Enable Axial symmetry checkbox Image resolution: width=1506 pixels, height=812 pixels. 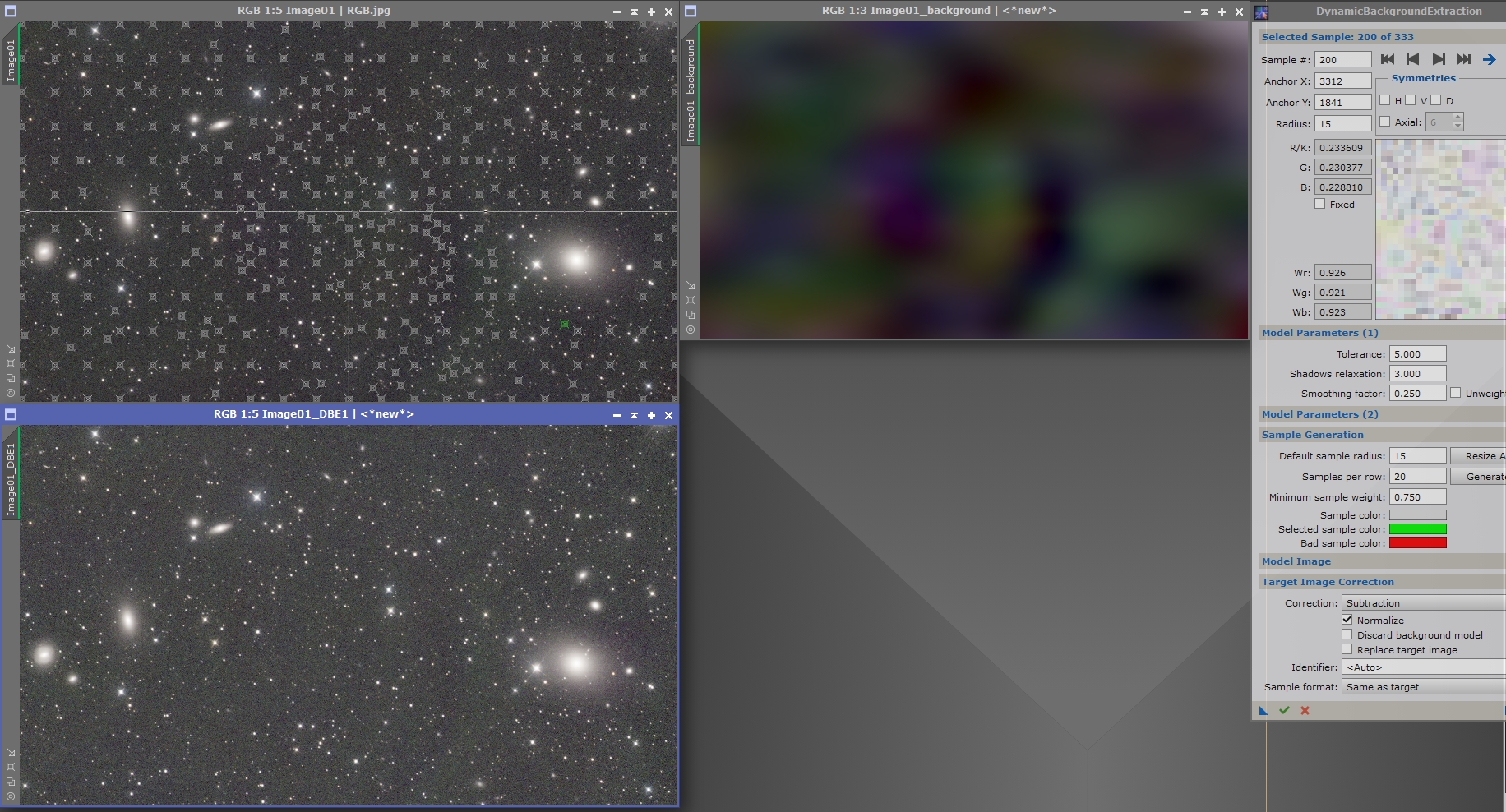click(x=1385, y=122)
